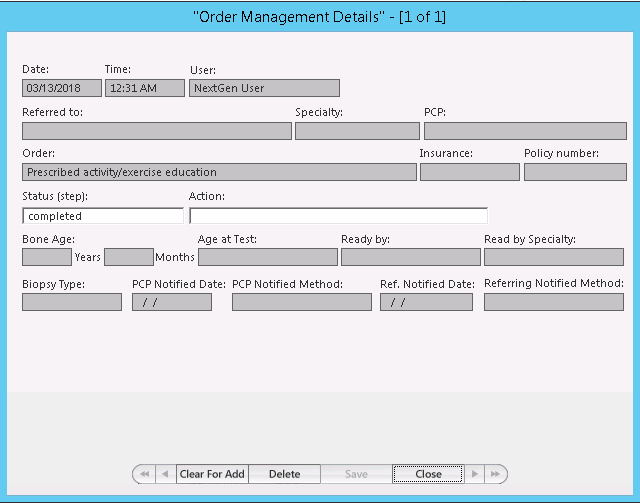Image resolution: width=640 pixels, height=503 pixels.
Task: Go to the first record arrow
Action: tap(144, 474)
